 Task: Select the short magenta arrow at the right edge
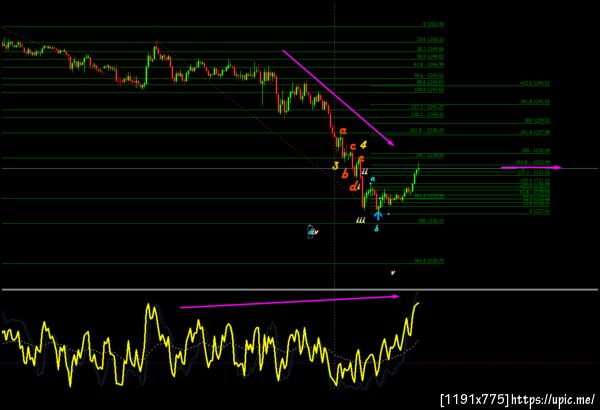click(531, 167)
